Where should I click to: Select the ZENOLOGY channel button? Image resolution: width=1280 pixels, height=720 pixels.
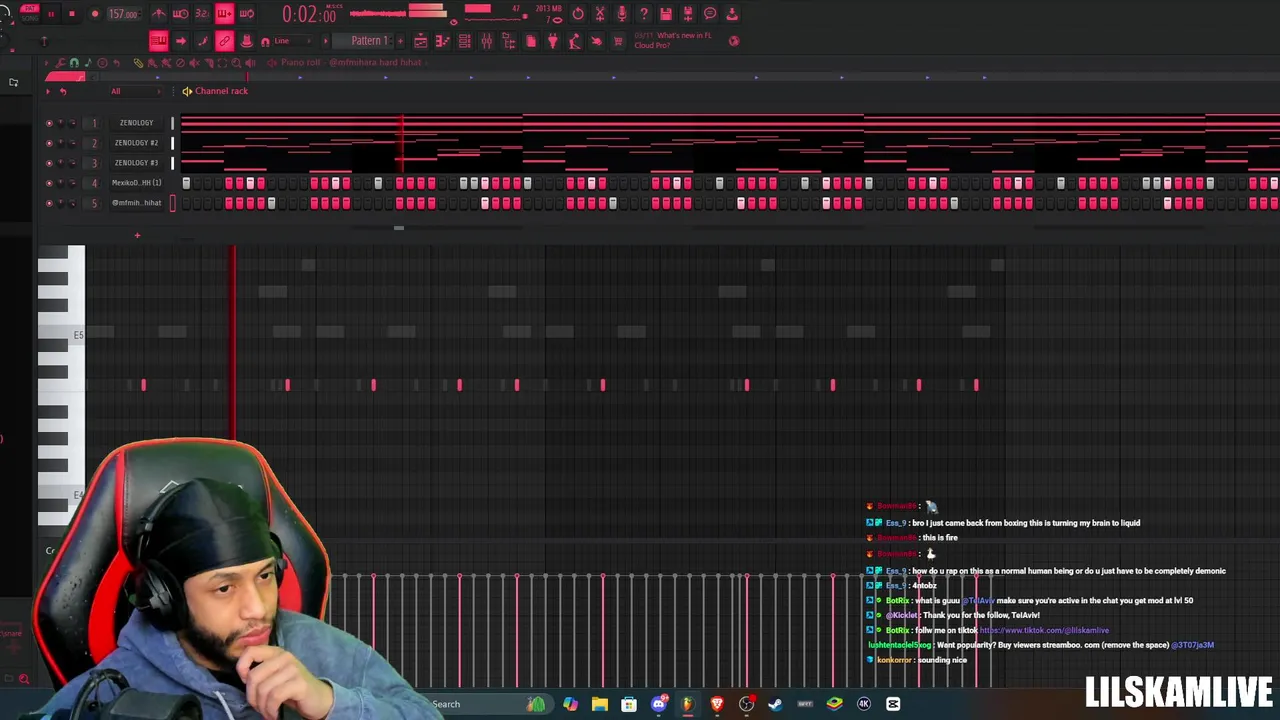coord(136,123)
